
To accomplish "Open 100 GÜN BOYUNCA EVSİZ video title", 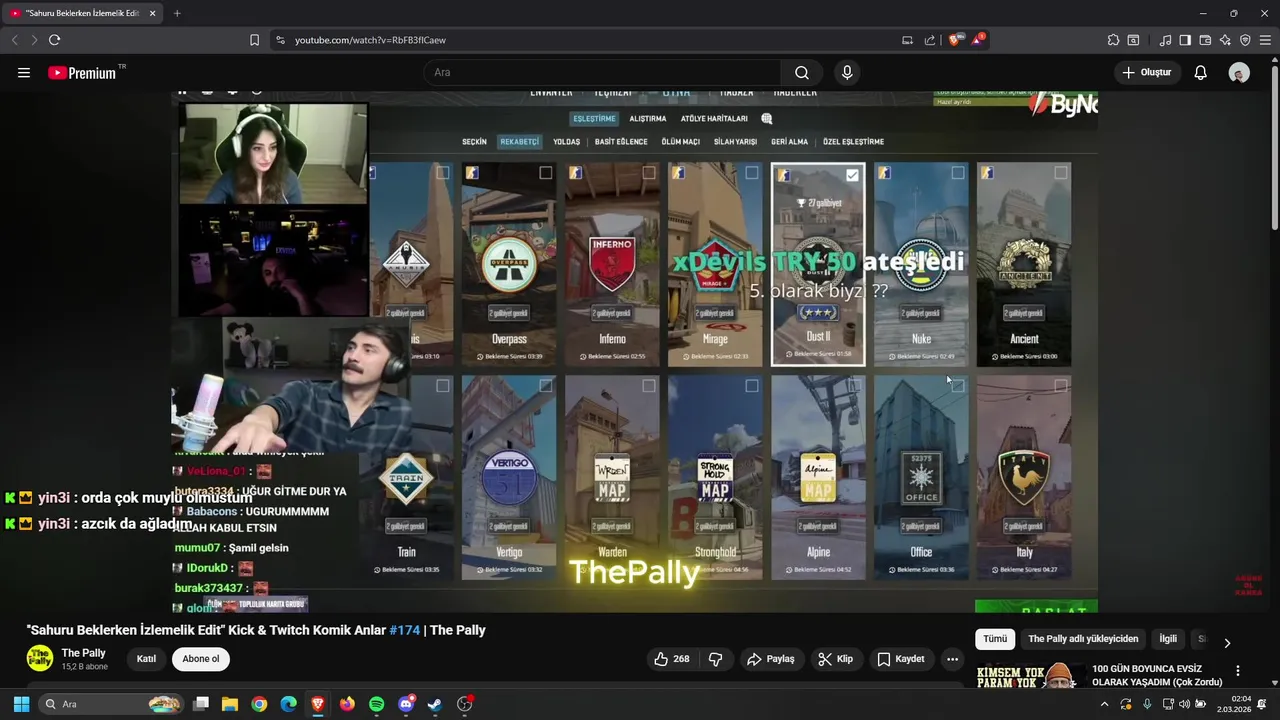I will [x=1157, y=675].
